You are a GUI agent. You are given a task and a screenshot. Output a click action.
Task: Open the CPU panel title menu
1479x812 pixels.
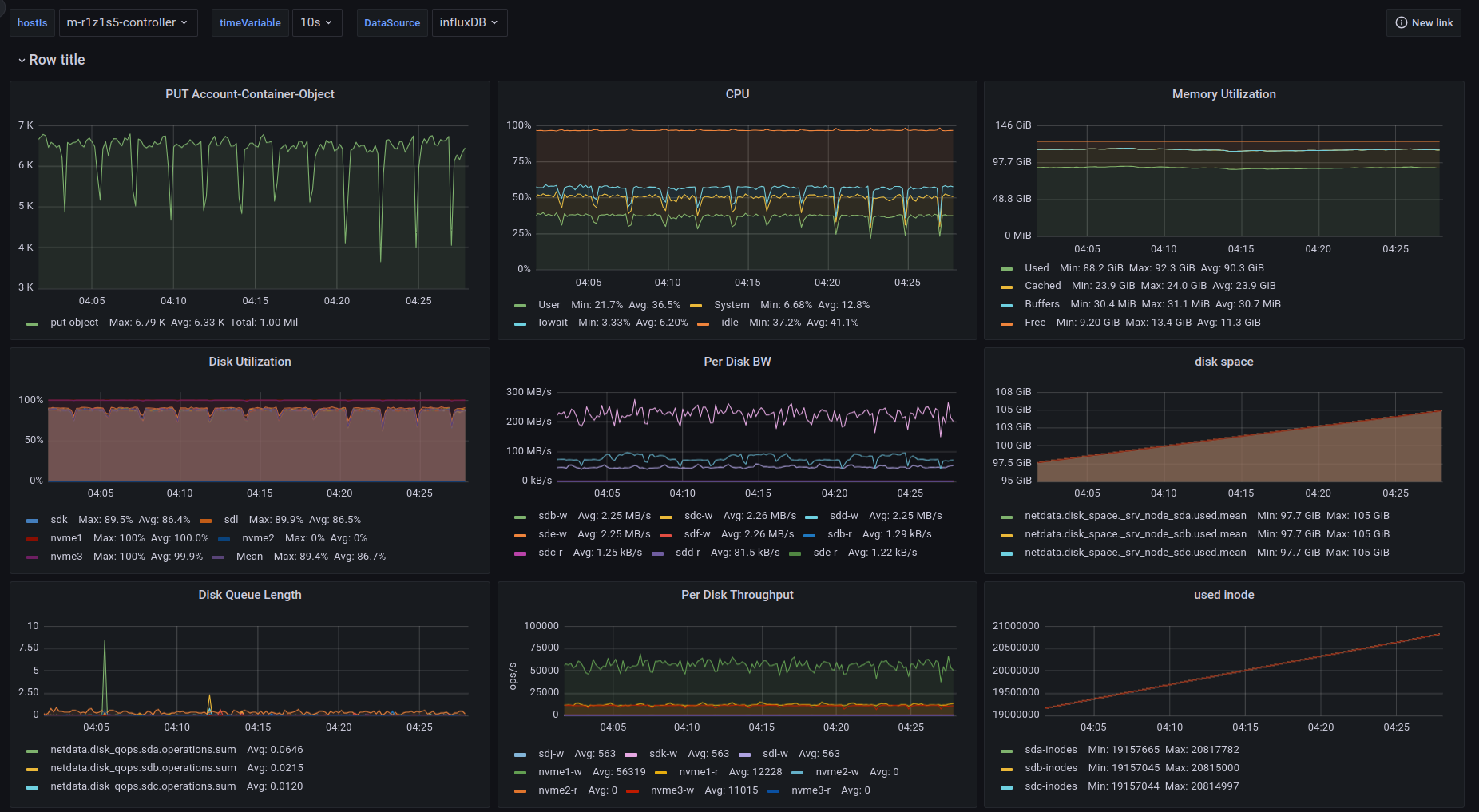[736, 94]
